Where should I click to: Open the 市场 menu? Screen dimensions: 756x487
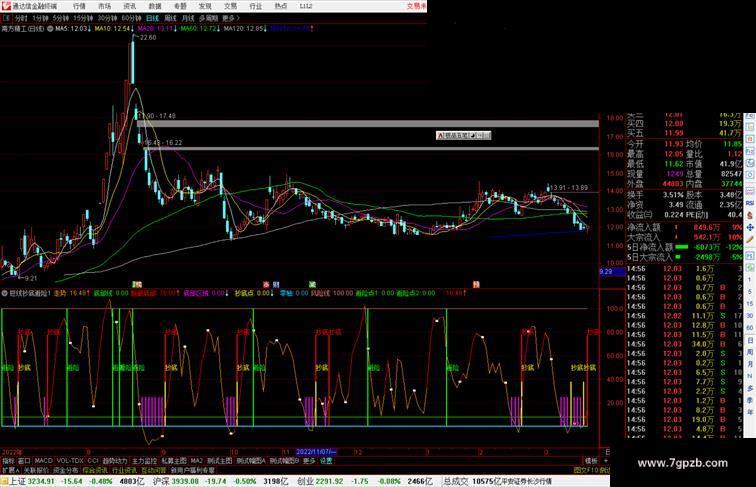(x=104, y=6)
